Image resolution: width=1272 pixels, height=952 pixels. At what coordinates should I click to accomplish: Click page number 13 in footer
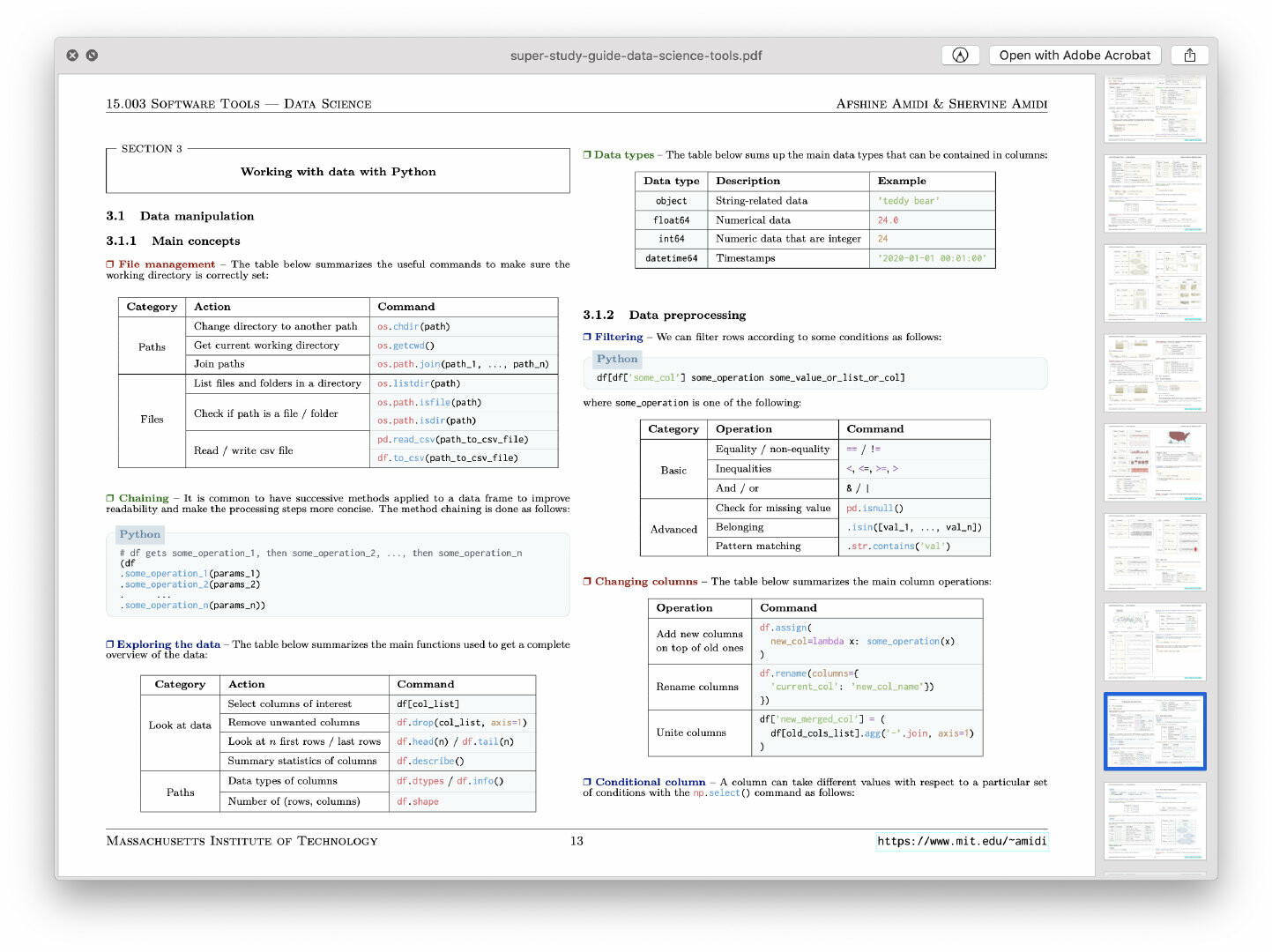[576, 841]
